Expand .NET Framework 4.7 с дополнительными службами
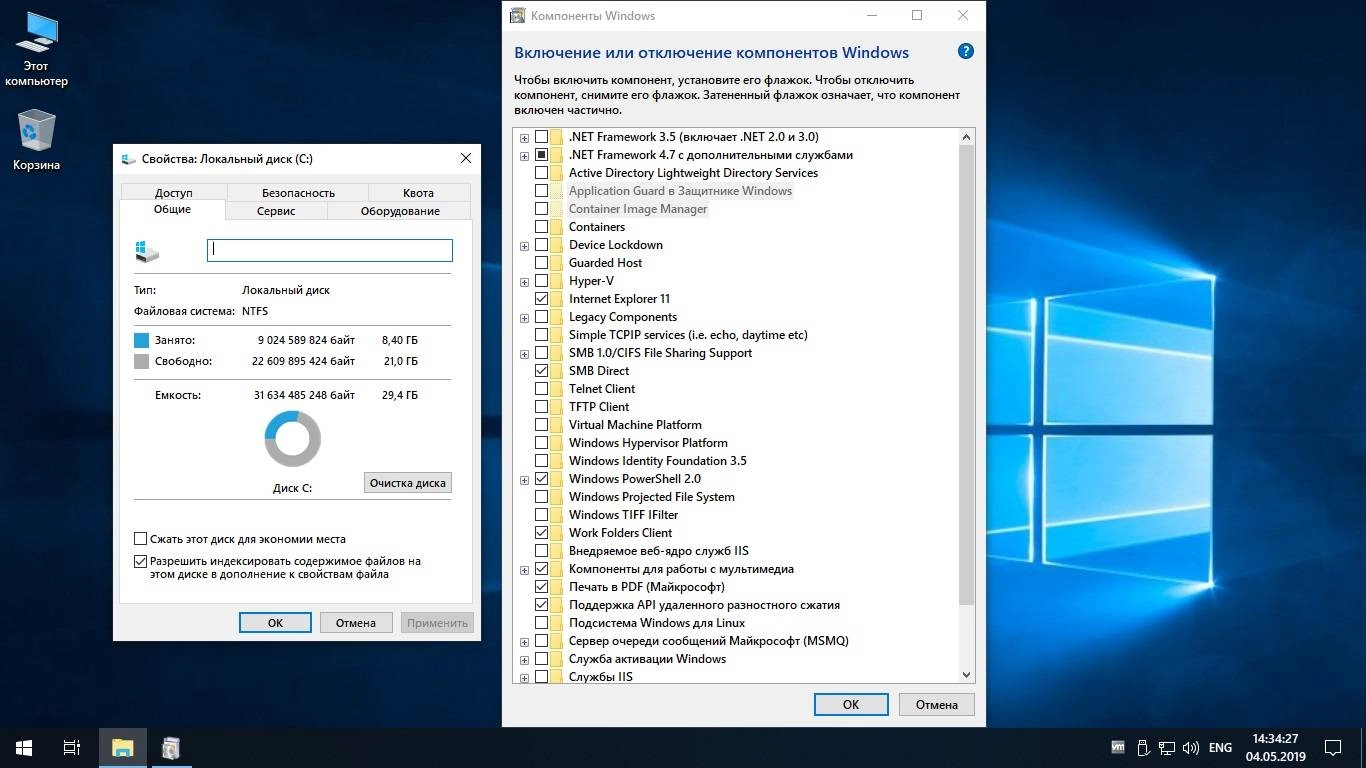Screen dimensions: 1366x768 click(524, 156)
